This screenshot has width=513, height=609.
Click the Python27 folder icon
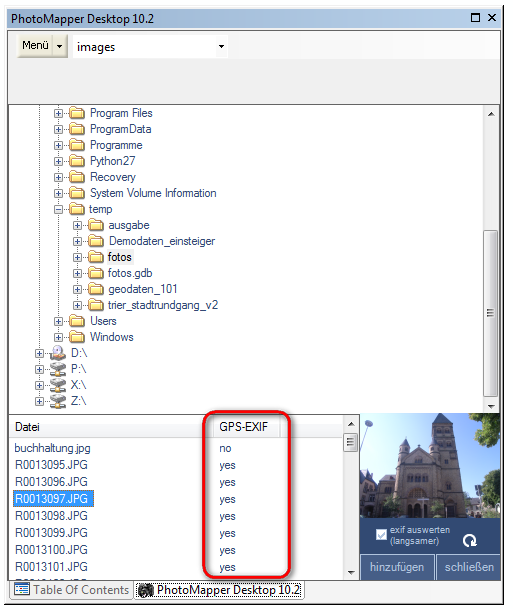click(x=77, y=161)
